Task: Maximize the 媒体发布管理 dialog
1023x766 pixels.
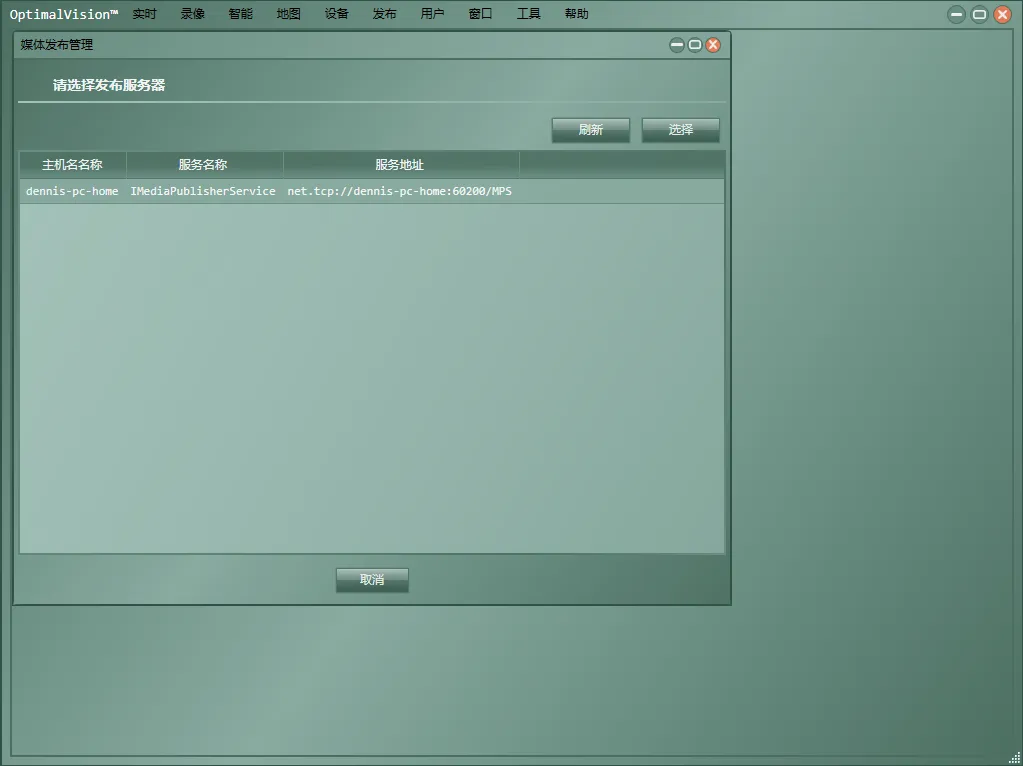Action: 695,45
